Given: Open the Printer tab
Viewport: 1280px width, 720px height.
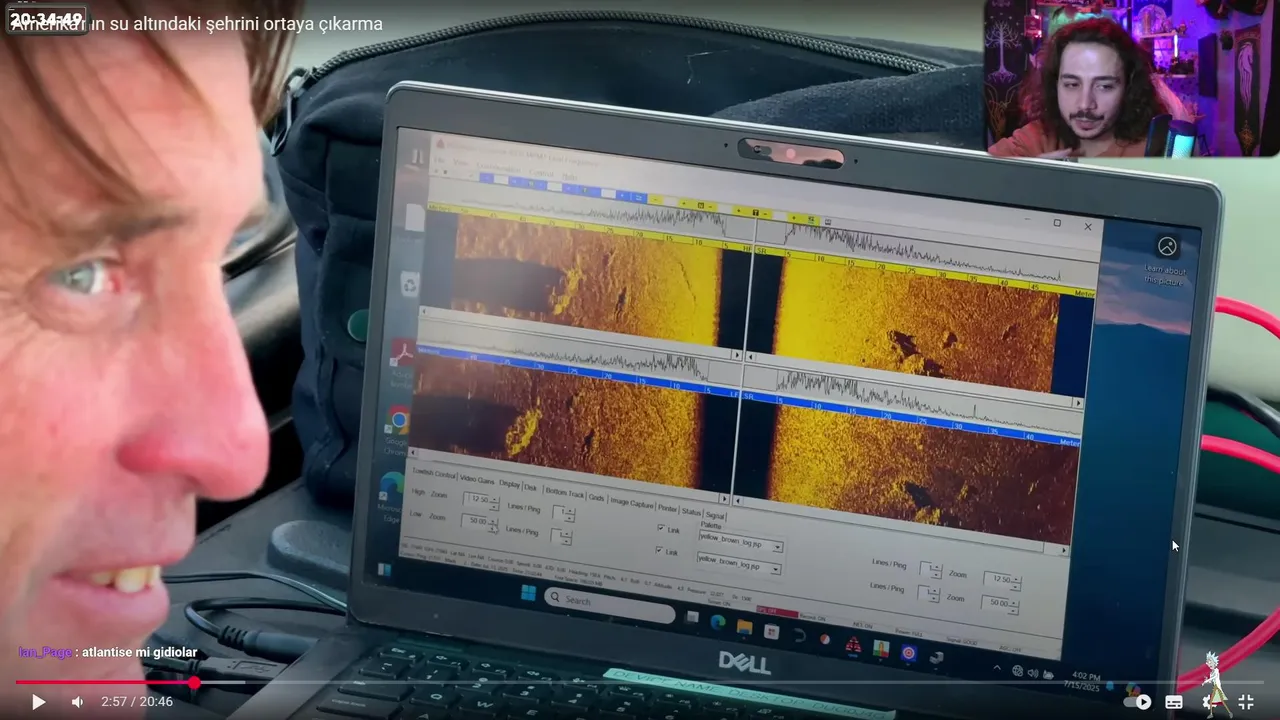Looking at the screenshot, I should (x=667, y=508).
